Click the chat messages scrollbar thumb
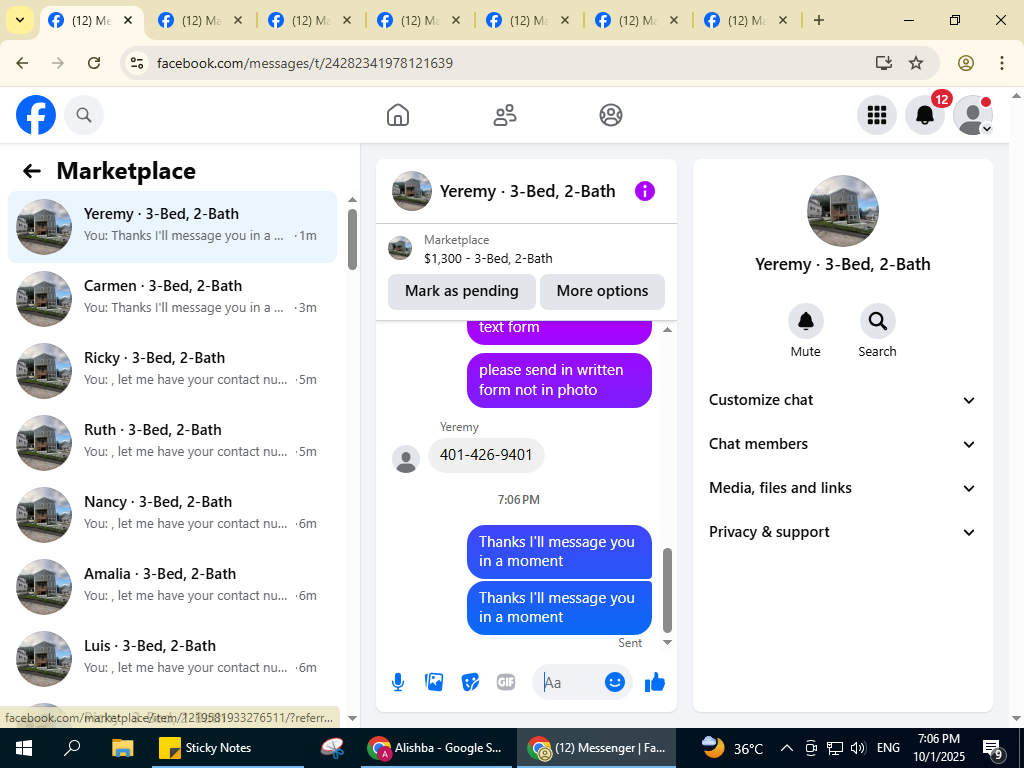Screen dimensions: 1024x768 [667, 590]
